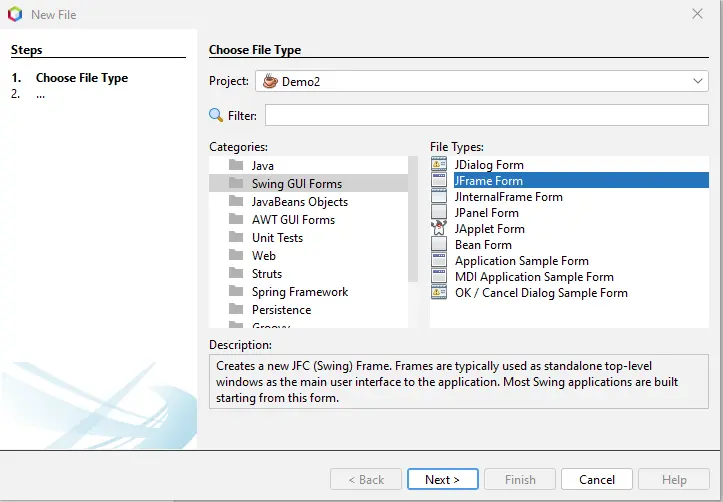This screenshot has width=723, height=502.
Task: Click the Help button
Action: tap(674, 479)
